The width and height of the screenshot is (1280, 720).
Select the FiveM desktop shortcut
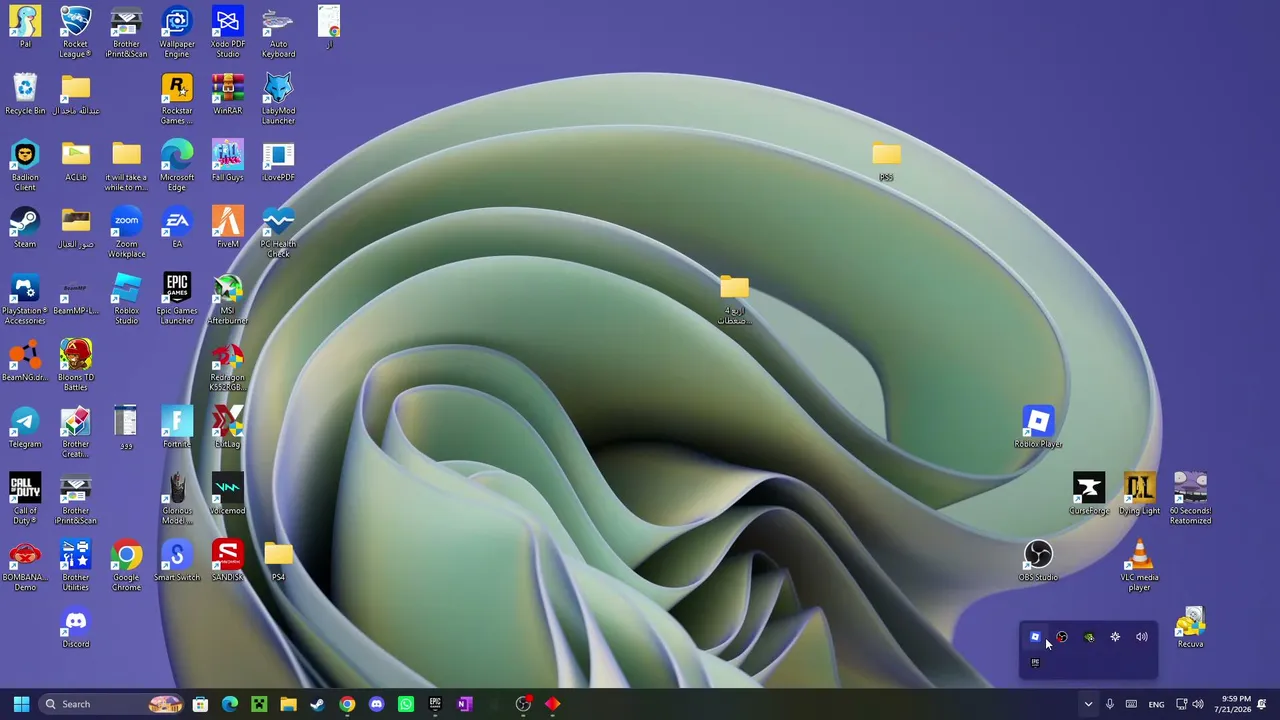(227, 228)
